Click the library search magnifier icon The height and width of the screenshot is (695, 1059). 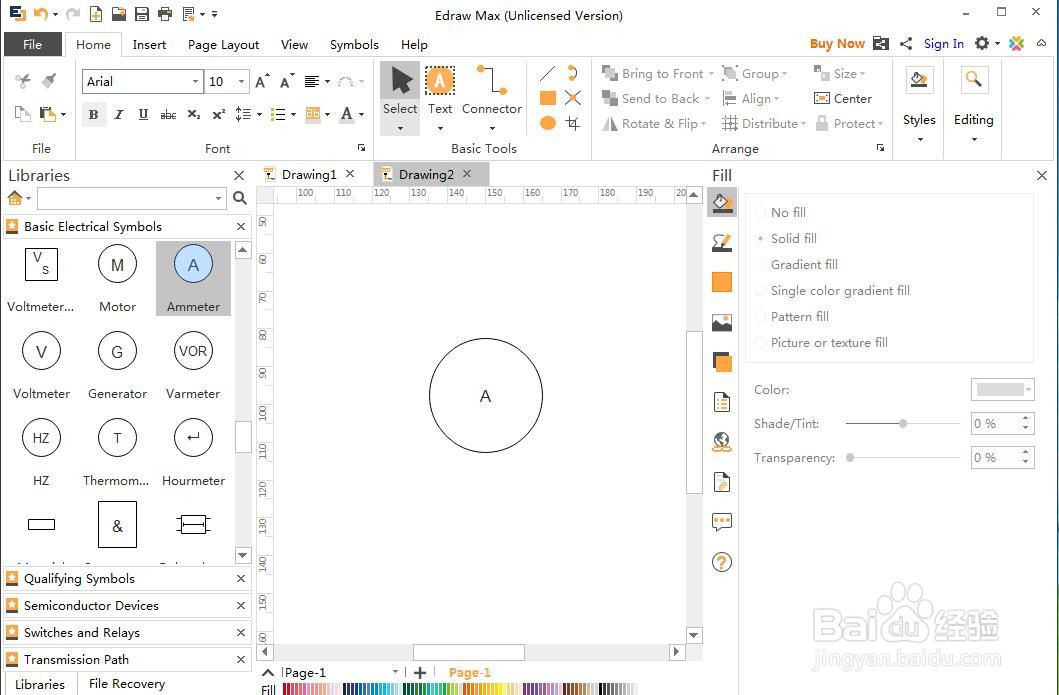[x=240, y=198]
